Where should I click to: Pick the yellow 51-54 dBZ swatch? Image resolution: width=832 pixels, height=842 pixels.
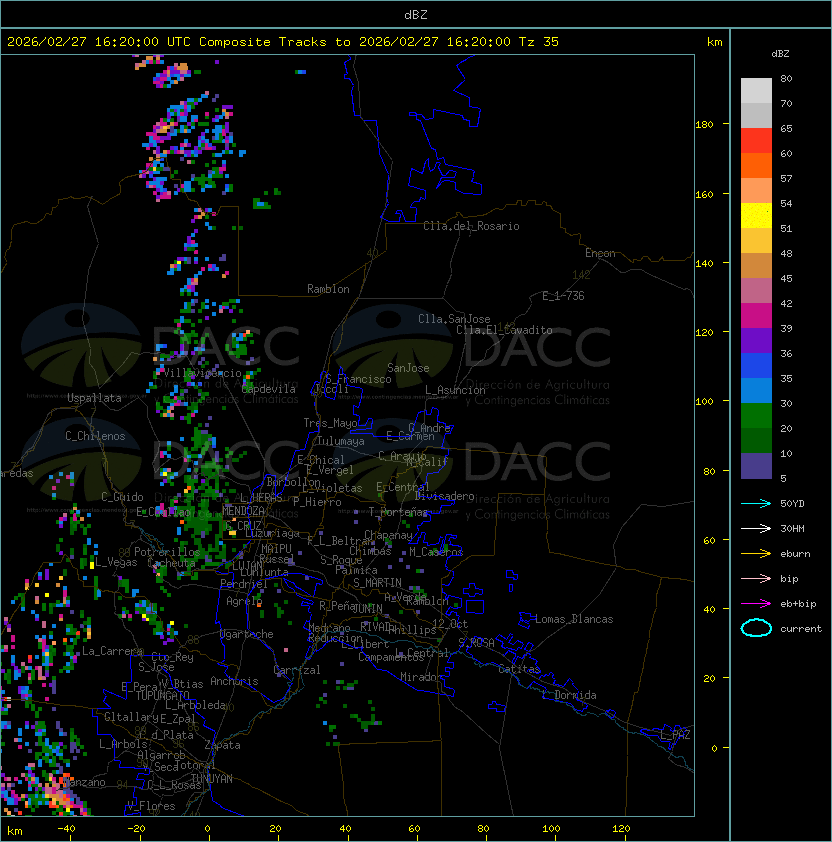coord(756,216)
